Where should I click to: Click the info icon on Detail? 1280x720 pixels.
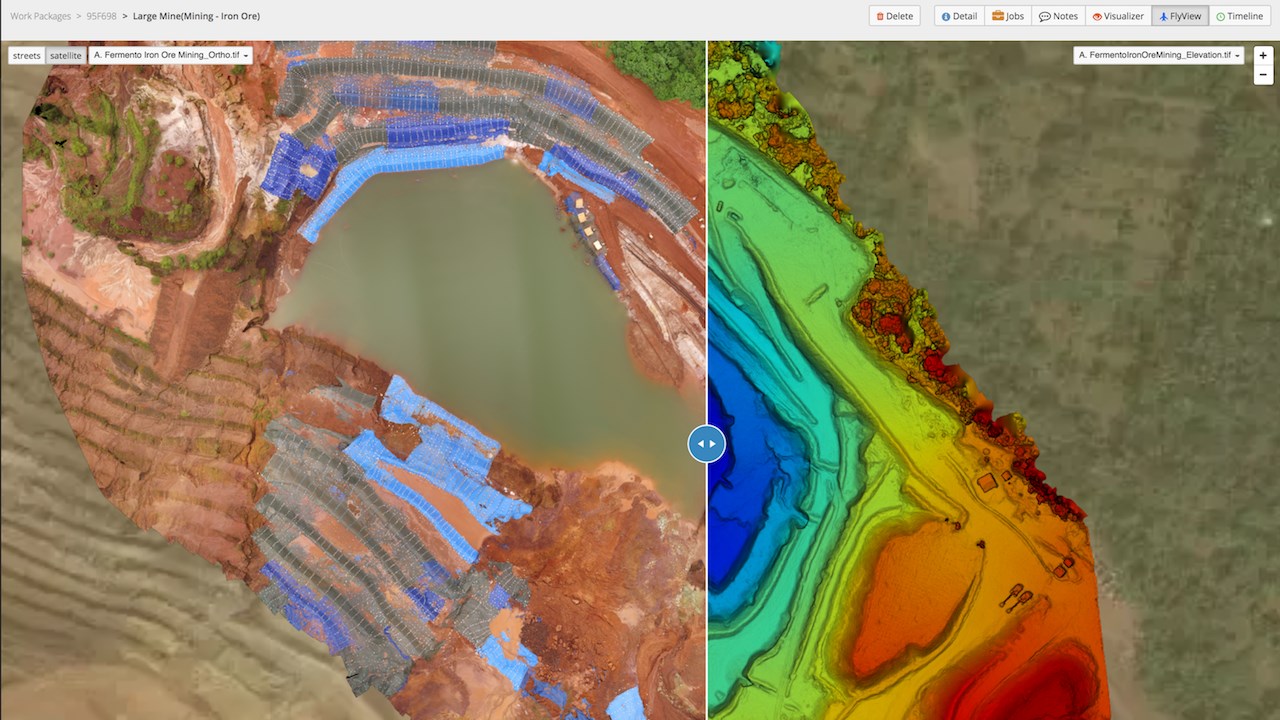click(x=946, y=16)
